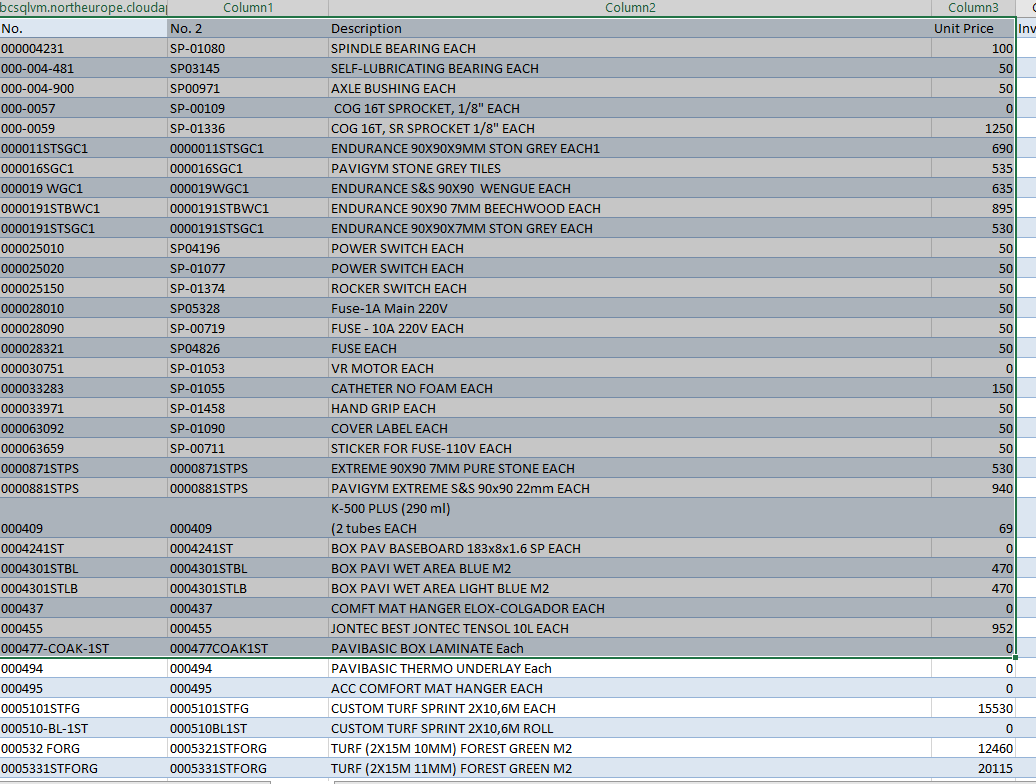Select unit price 20115 cell

[973, 768]
